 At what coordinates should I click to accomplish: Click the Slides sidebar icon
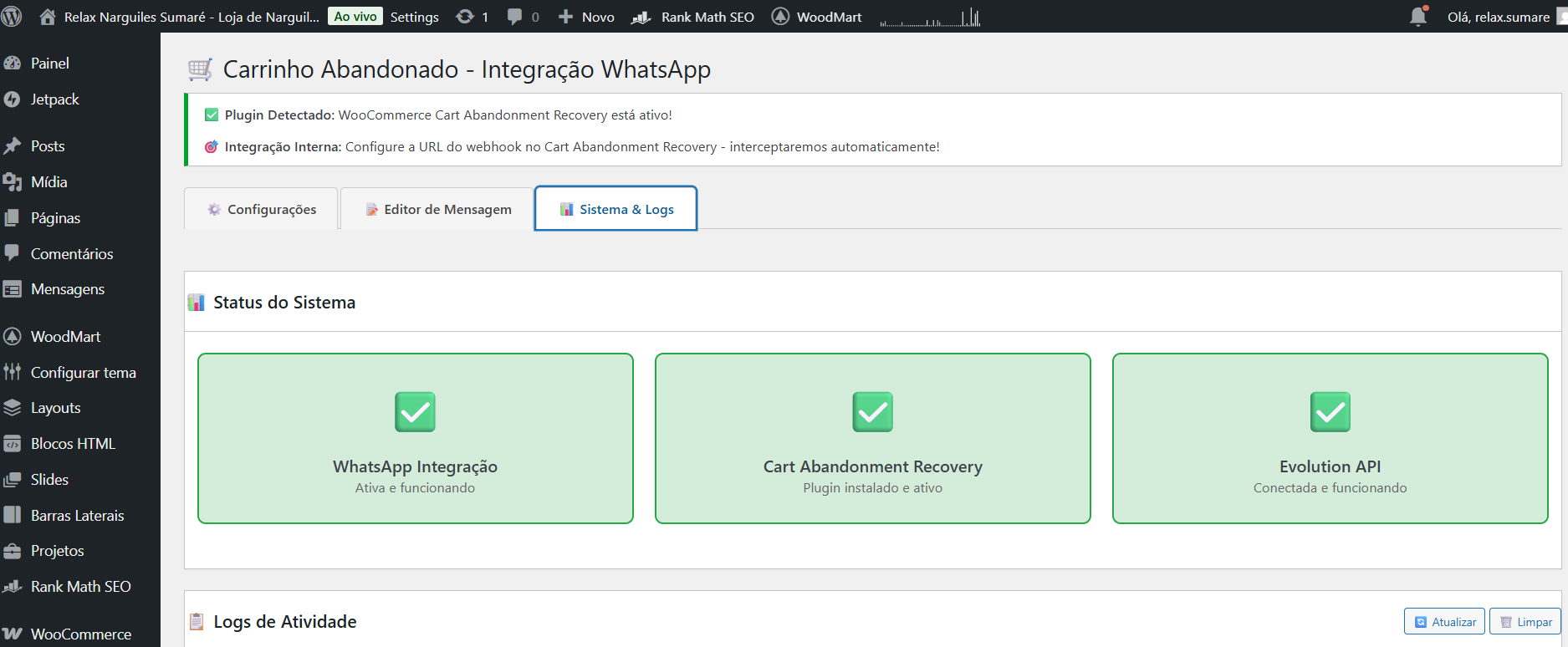(x=13, y=480)
